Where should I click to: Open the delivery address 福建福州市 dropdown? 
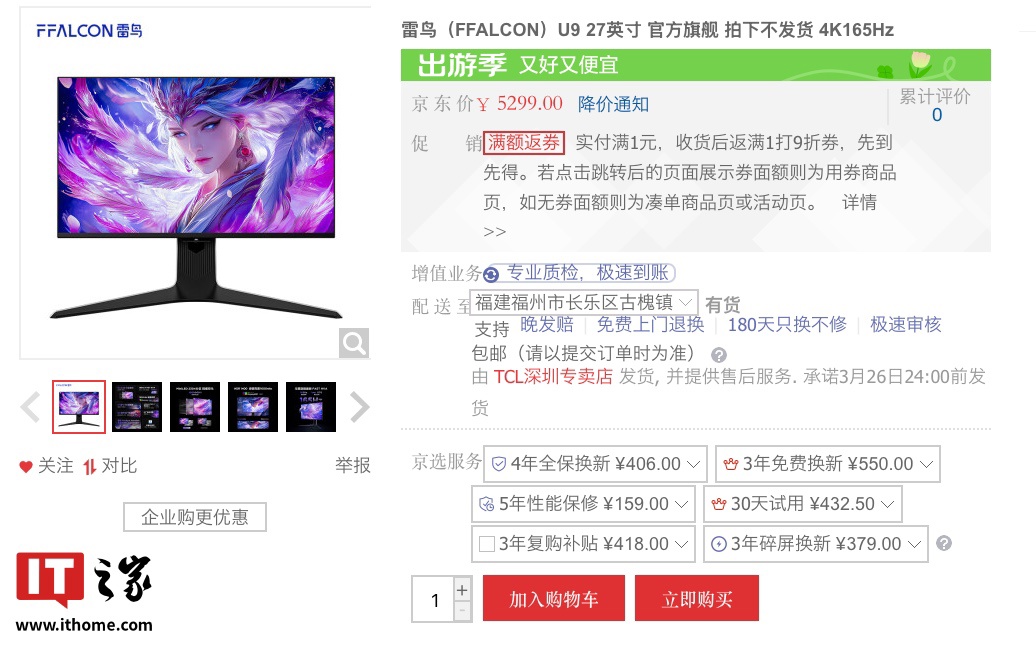click(x=583, y=303)
